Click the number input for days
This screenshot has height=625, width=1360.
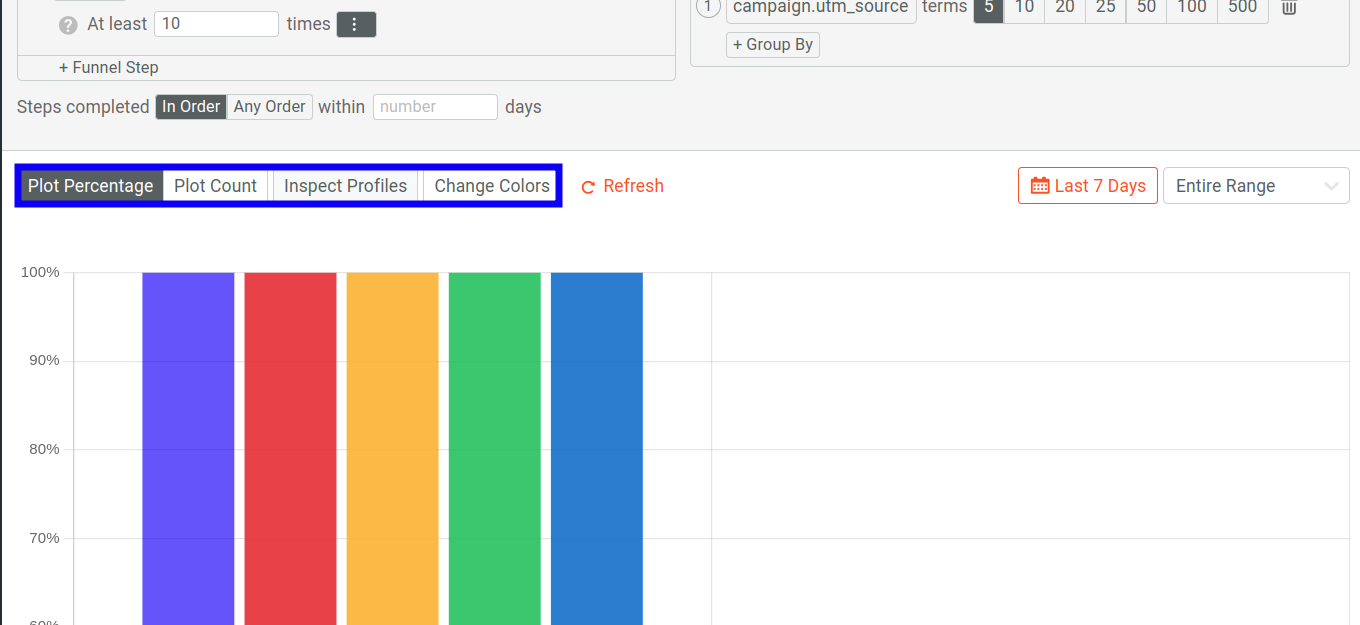point(435,106)
